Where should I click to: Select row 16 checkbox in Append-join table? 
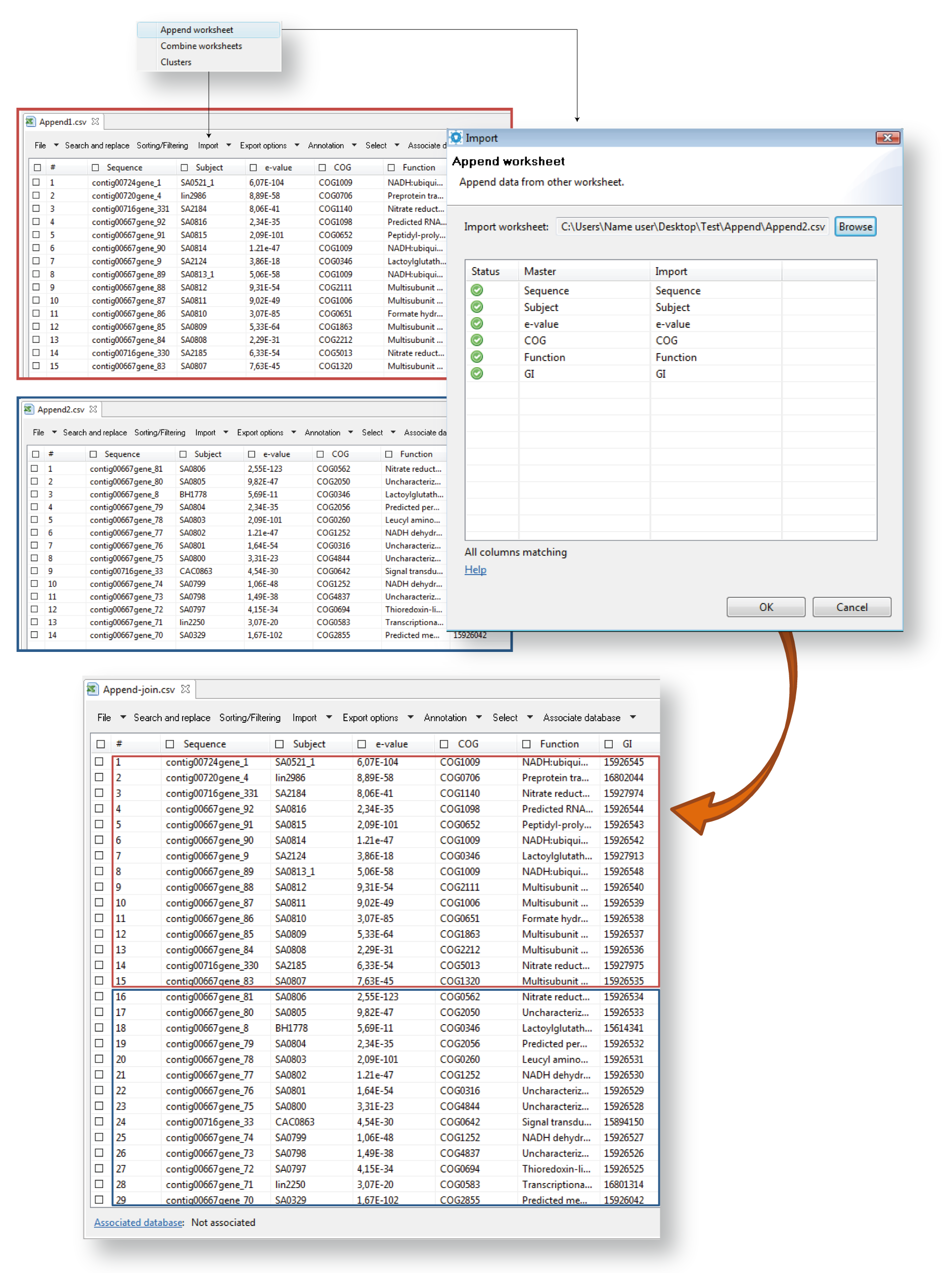(100, 996)
